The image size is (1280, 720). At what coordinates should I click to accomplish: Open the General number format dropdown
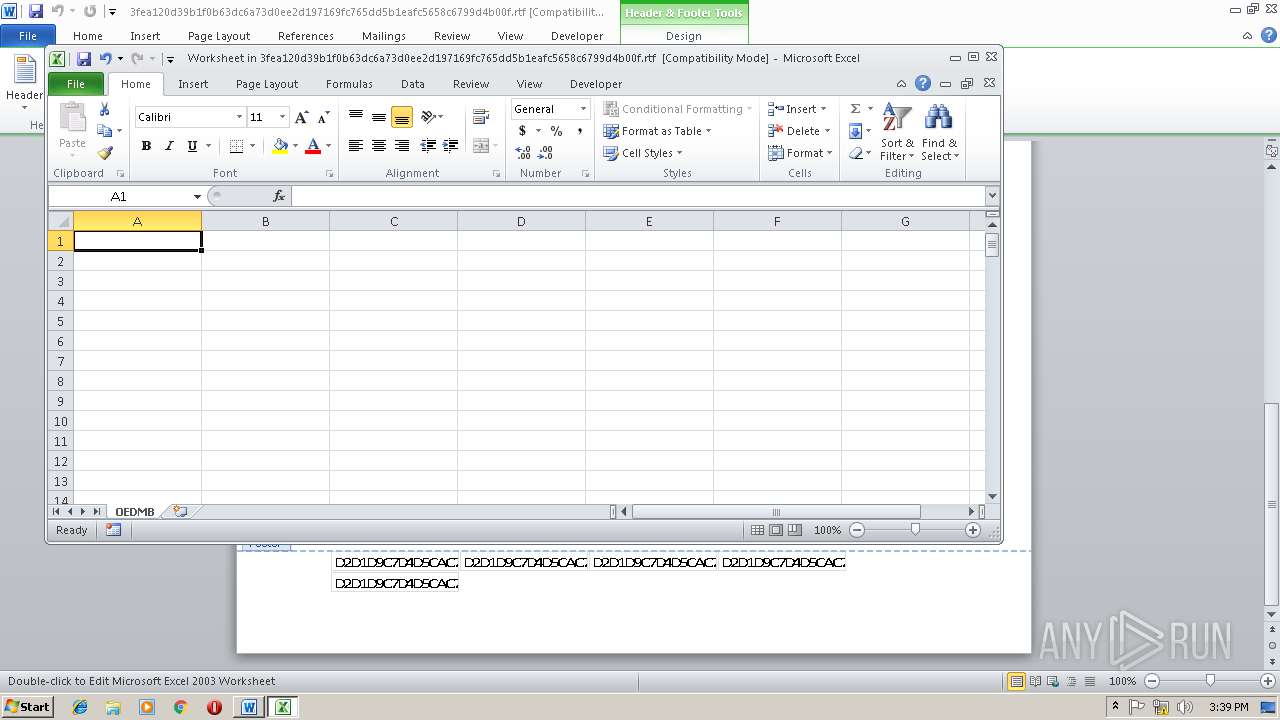click(x=583, y=109)
